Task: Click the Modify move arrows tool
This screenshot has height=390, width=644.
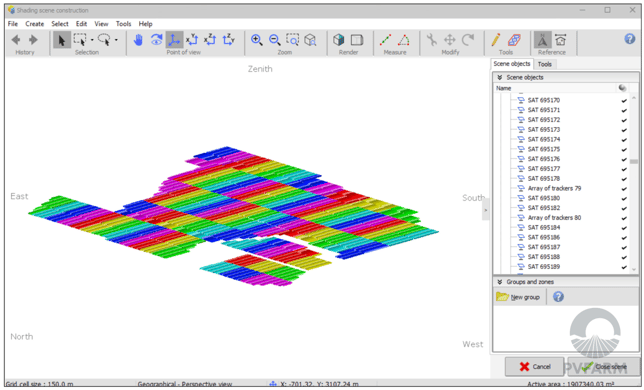Action: pyautogui.click(x=450, y=40)
